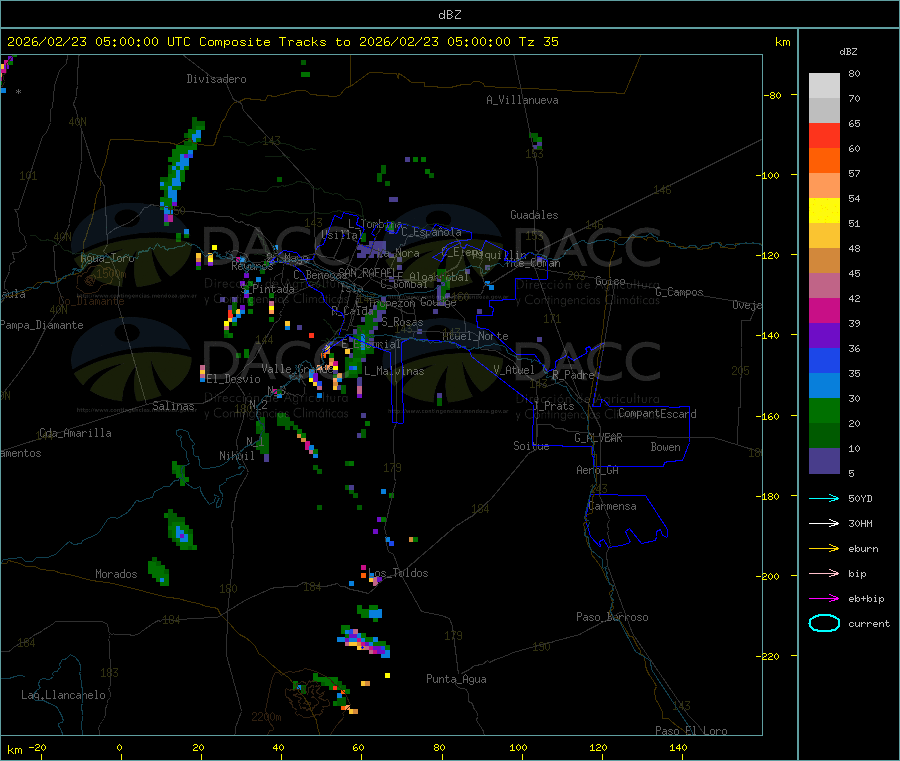Viewport: 900px width, 761px height.
Task: Click the L_Malvinas map label
Action: click(394, 371)
